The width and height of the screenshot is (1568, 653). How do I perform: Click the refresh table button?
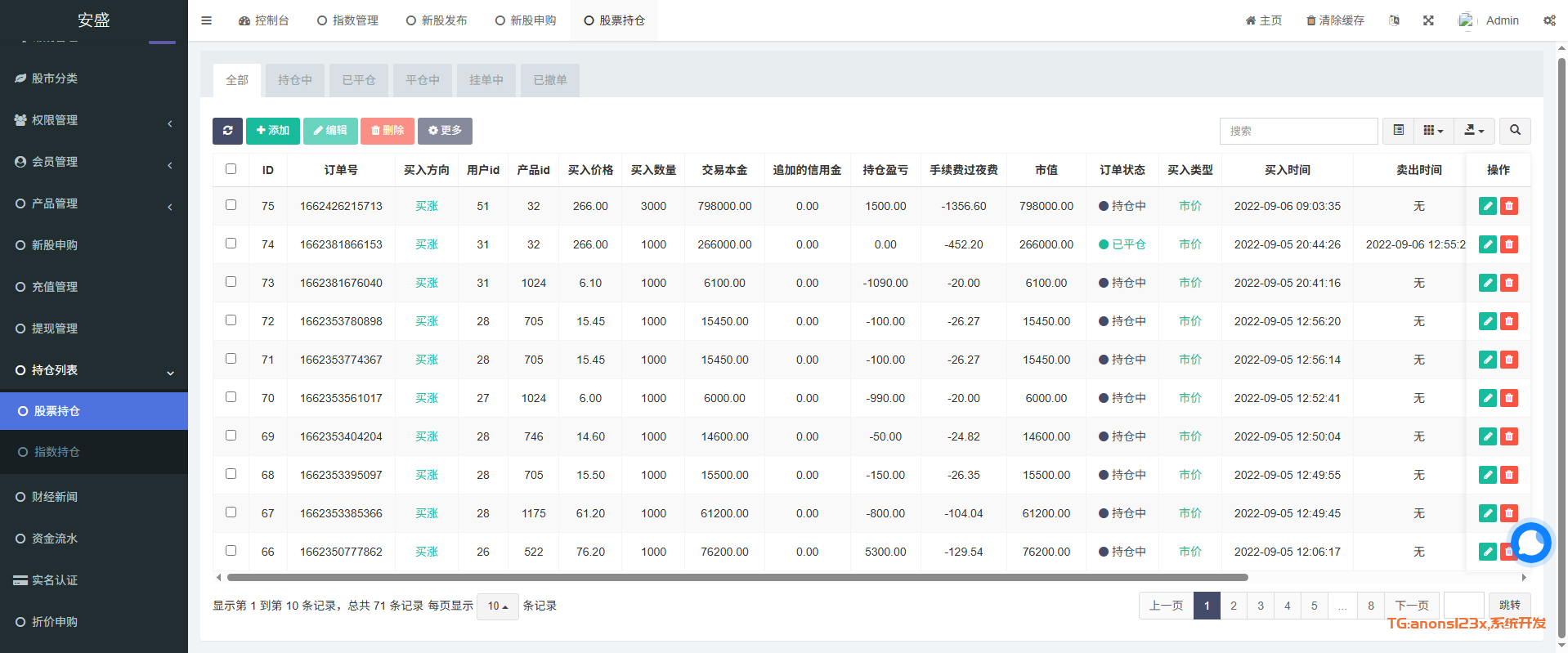click(227, 131)
